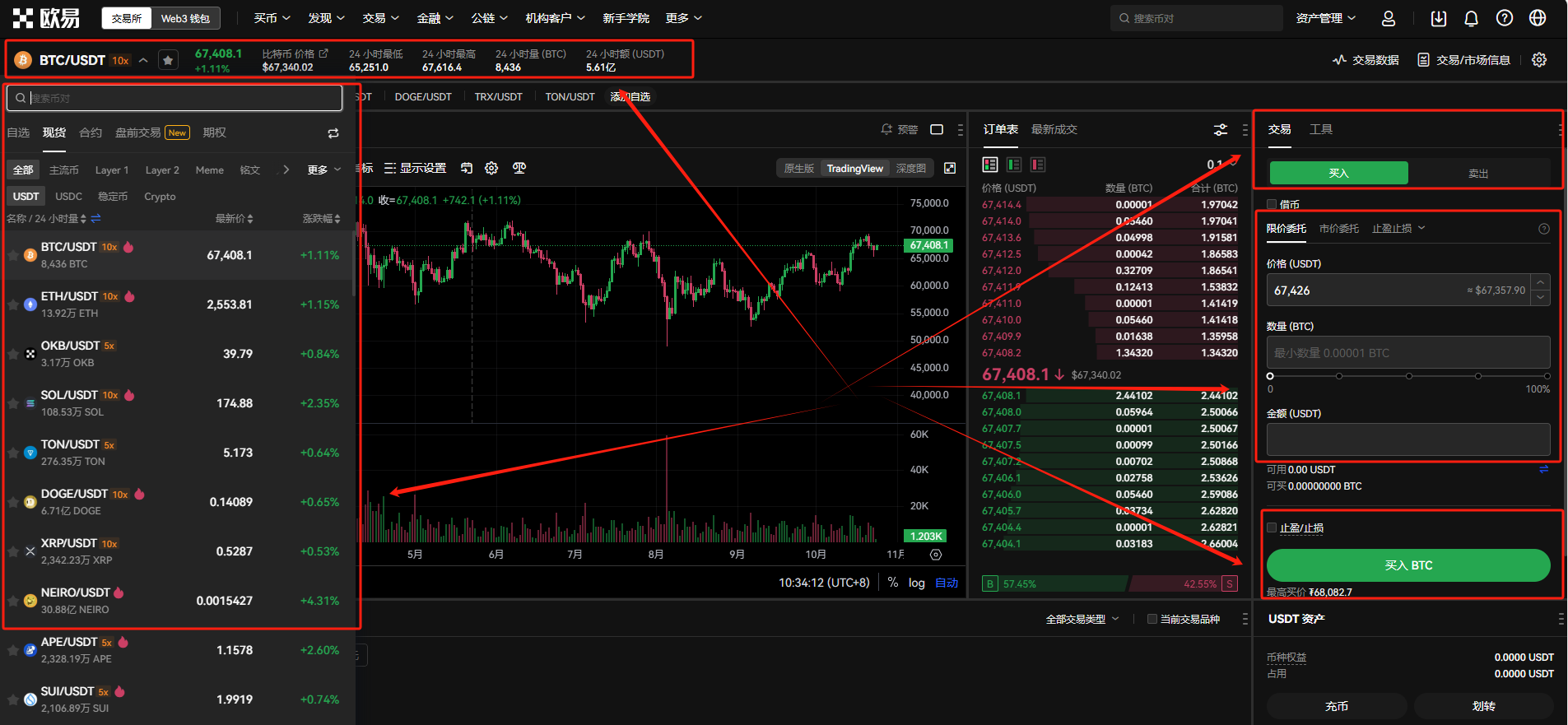Click the chart balance scale icon

[519, 168]
